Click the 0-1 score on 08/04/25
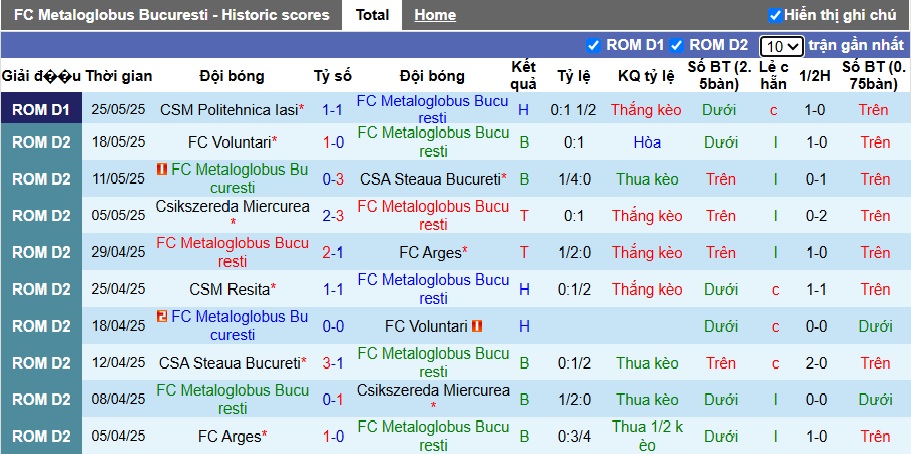911x454 pixels. (333, 400)
